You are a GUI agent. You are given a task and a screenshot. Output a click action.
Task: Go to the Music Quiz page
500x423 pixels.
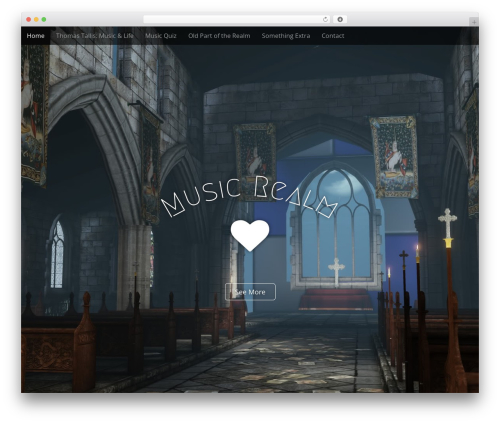(x=161, y=36)
